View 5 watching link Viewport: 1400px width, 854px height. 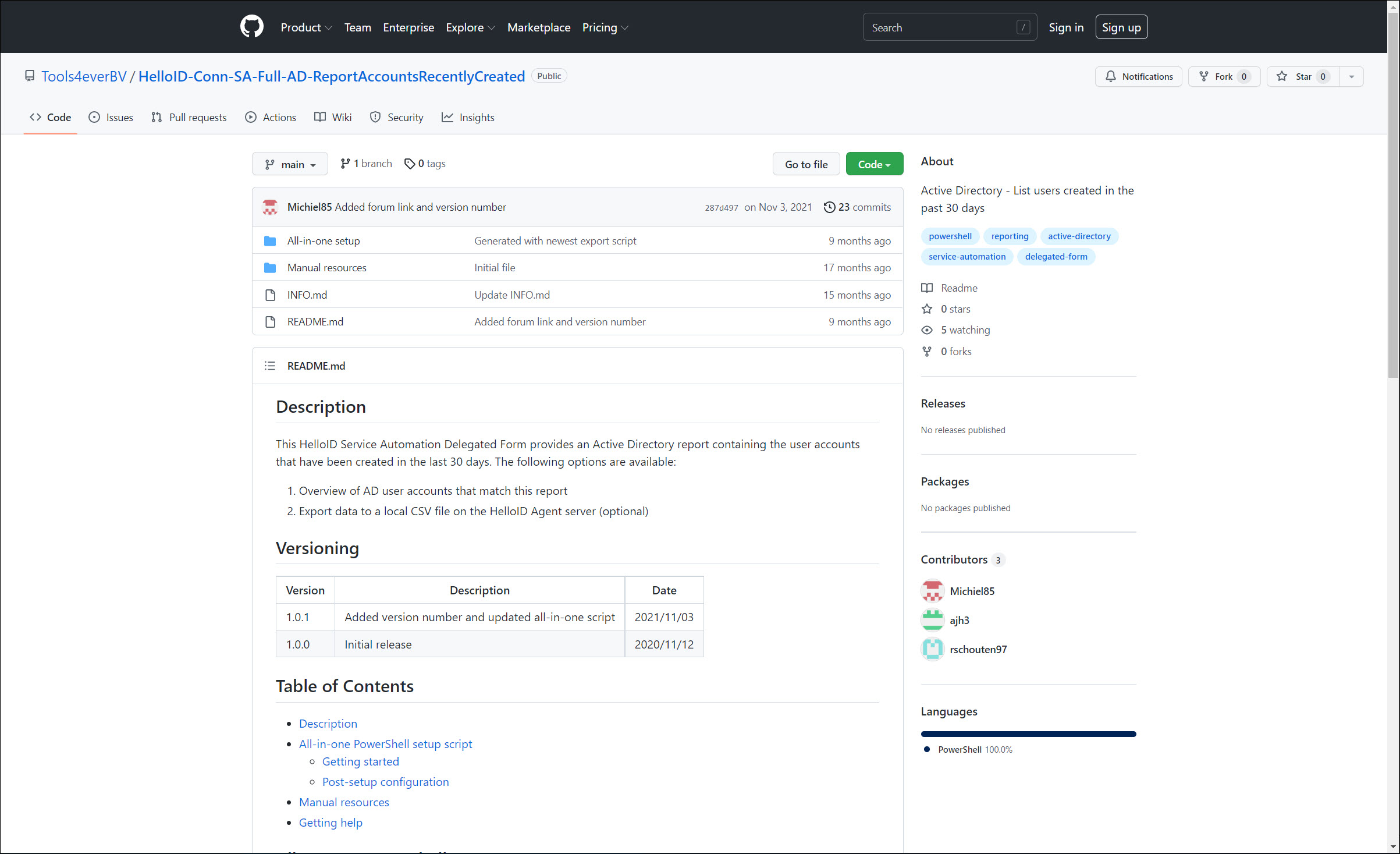click(x=955, y=329)
